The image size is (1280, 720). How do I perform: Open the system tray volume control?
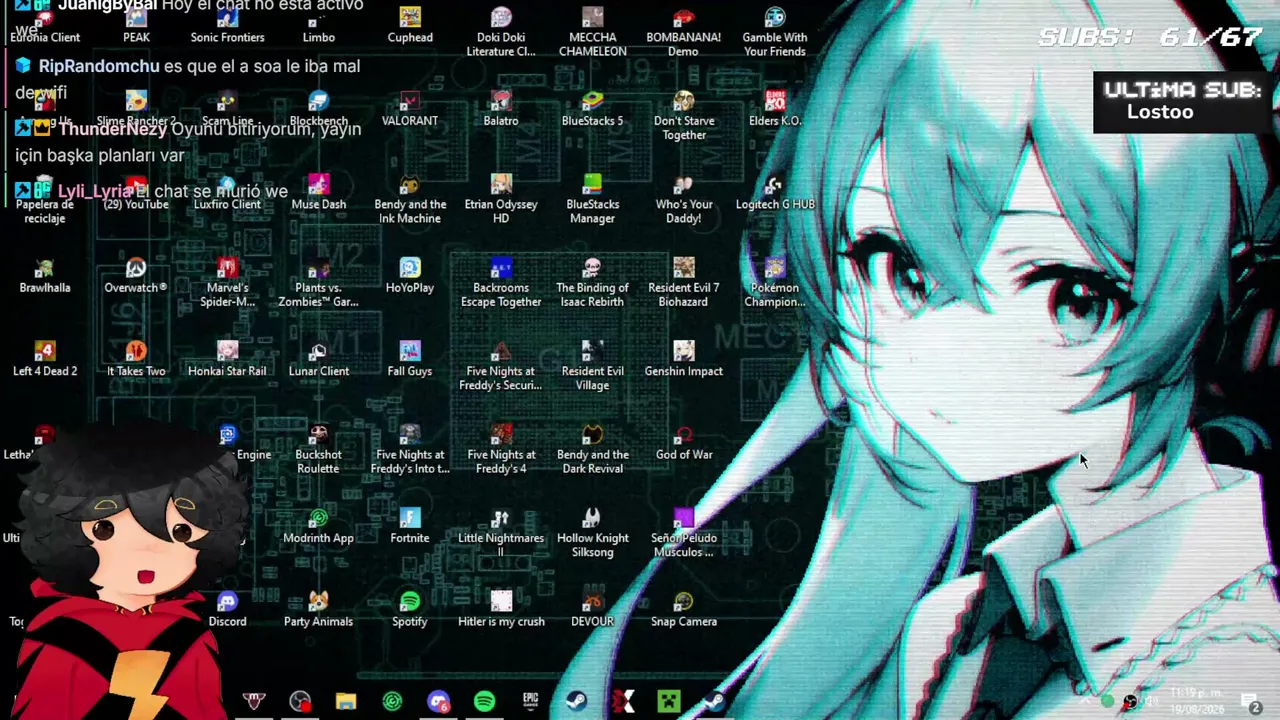click(x=1151, y=701)
